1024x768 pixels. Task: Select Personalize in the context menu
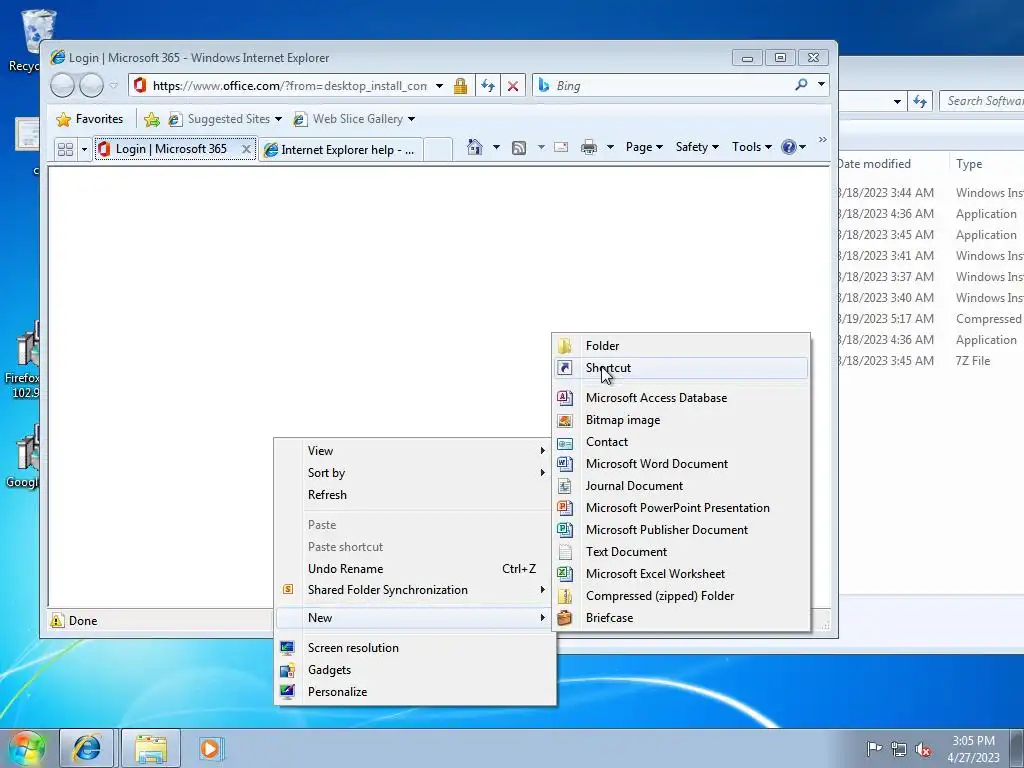pyautogui.click(x=415, y=692)
